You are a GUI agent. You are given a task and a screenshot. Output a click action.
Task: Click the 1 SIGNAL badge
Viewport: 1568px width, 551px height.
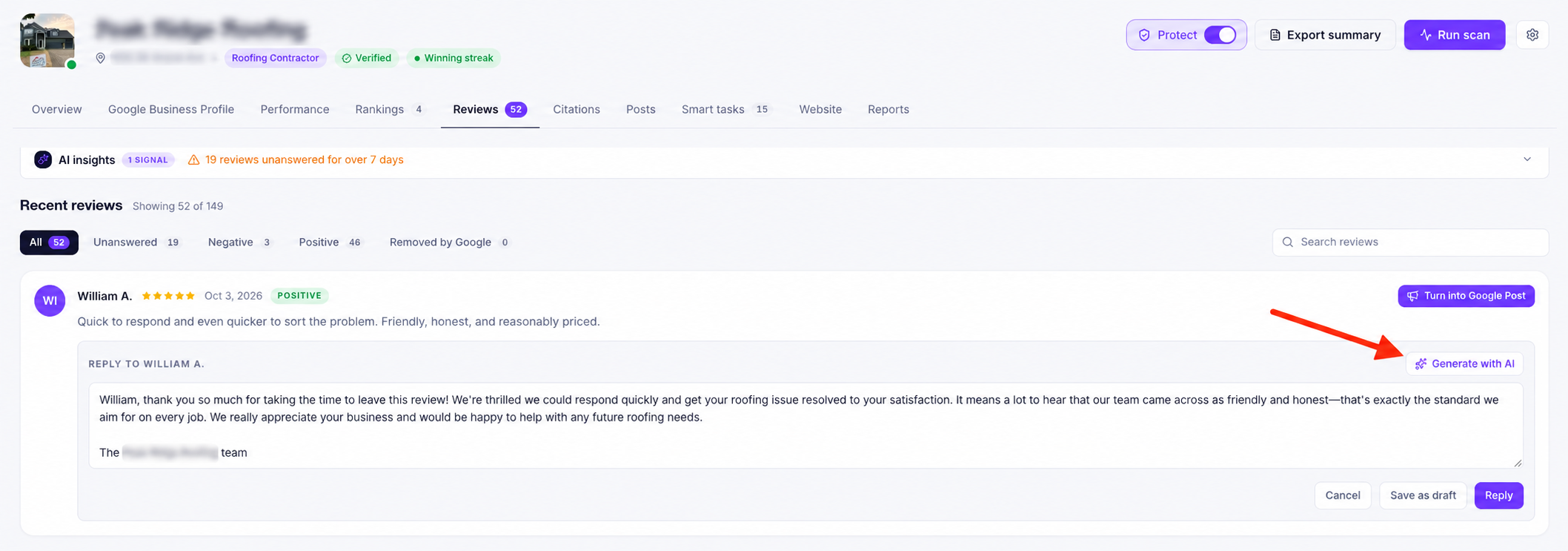tap(148, 160)
